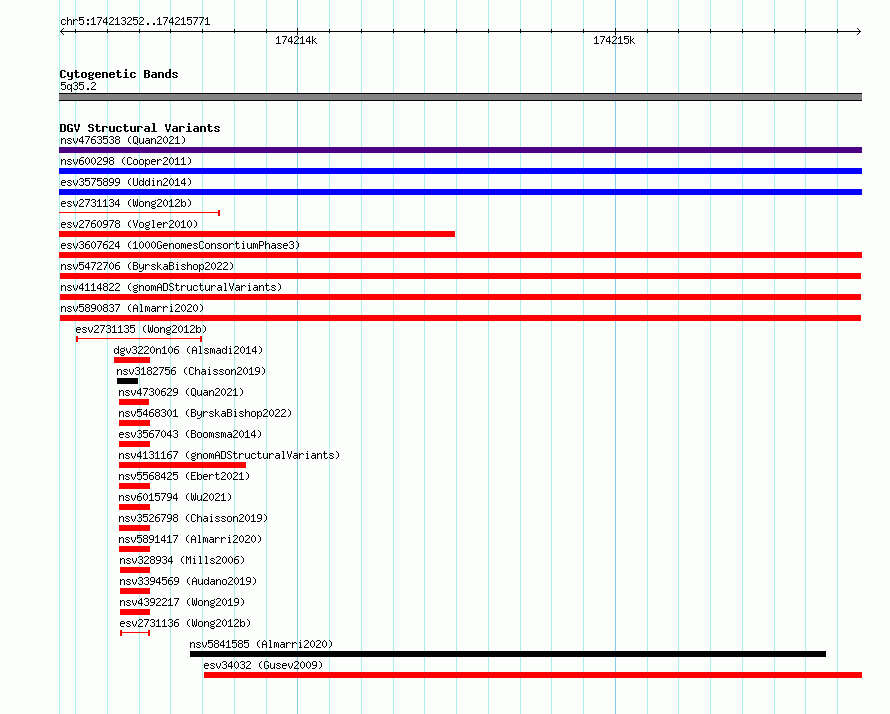Click the 174214k ruler position
The height and width of the screenshot is (714, 890).
(x=296, y=40)
